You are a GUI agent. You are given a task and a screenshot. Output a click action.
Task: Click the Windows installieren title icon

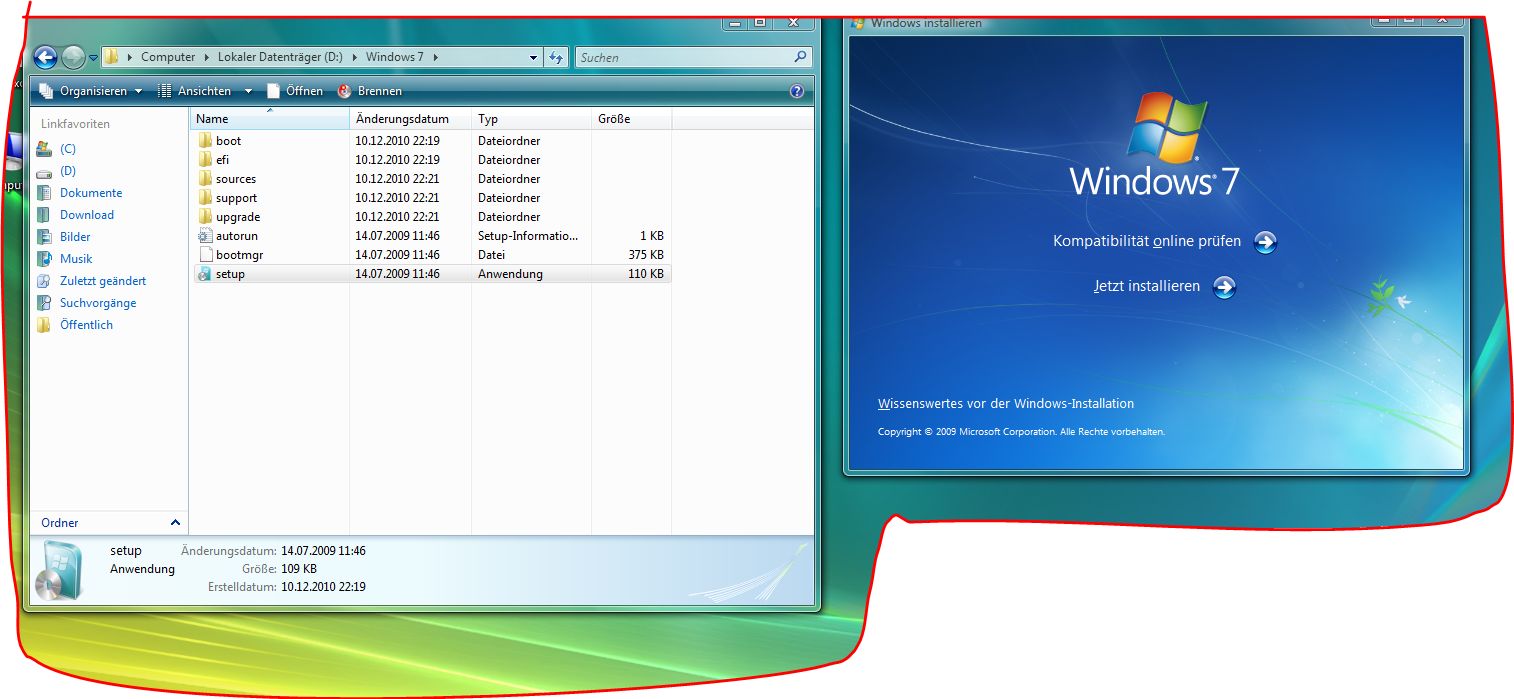(x=859, y=24)
